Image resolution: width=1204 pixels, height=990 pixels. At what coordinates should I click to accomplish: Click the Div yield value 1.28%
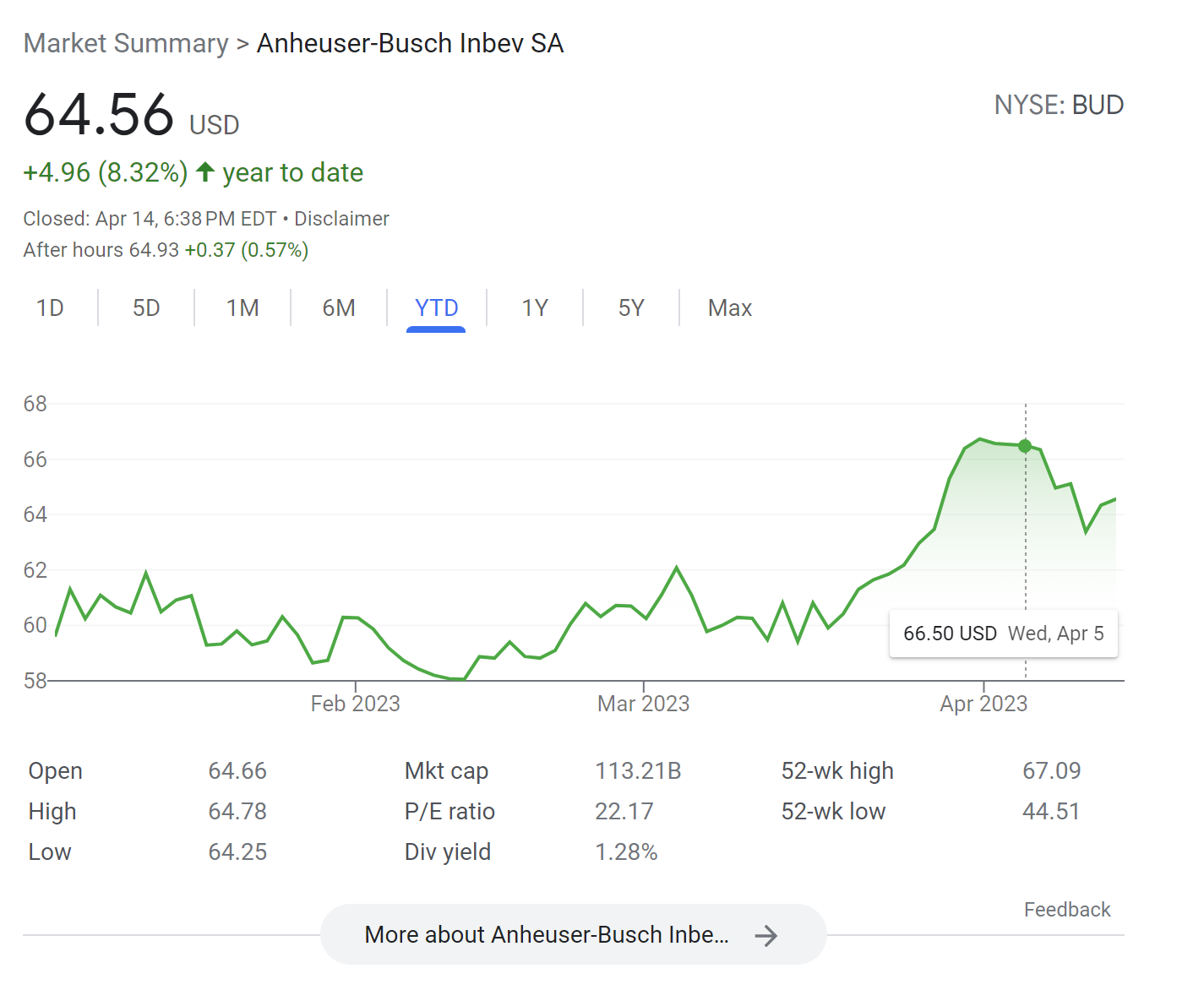[x=626, y=851]
